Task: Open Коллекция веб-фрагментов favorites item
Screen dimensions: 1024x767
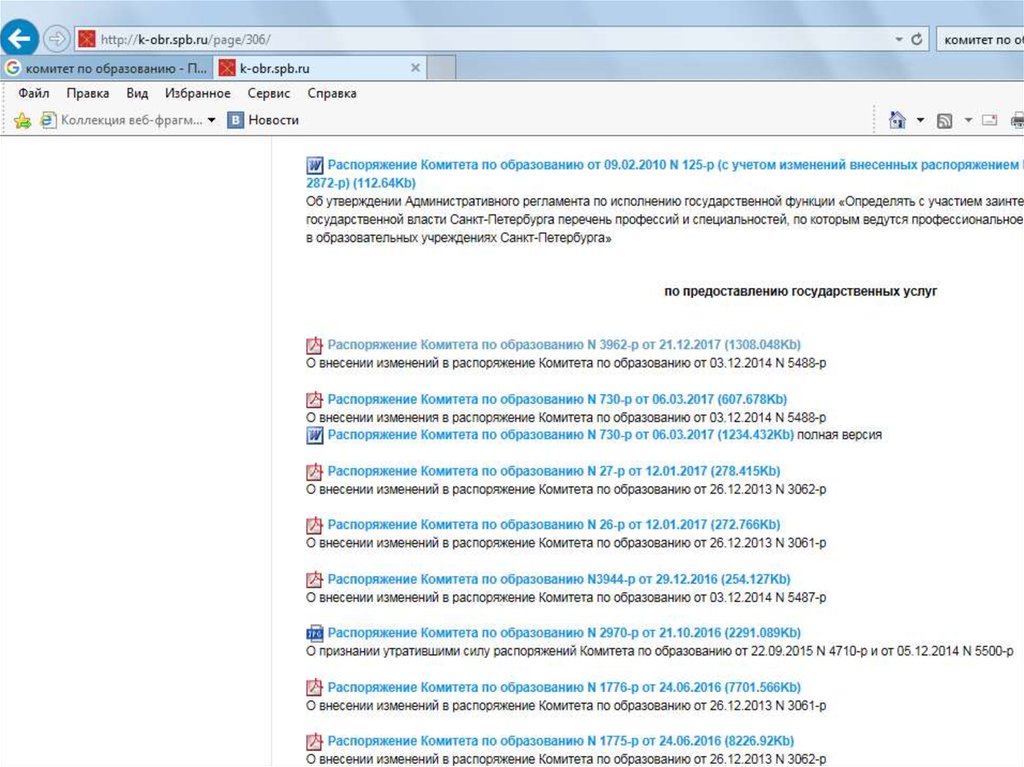Action: pos(121,120)
